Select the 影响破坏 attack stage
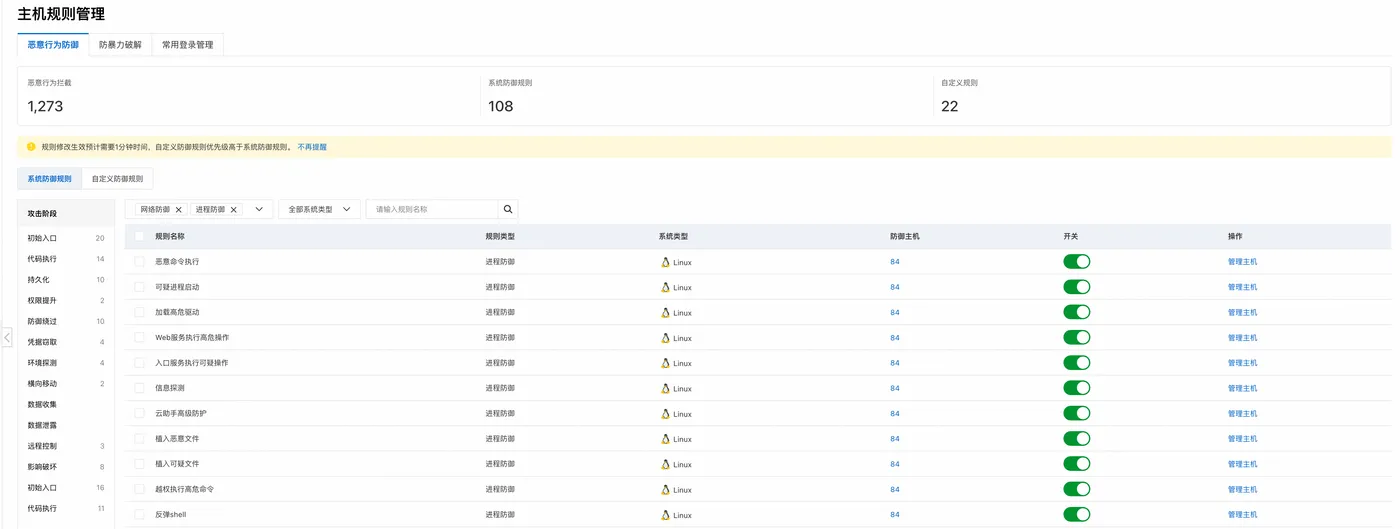This screenshot has width=1400, height=529. [66, 467]
